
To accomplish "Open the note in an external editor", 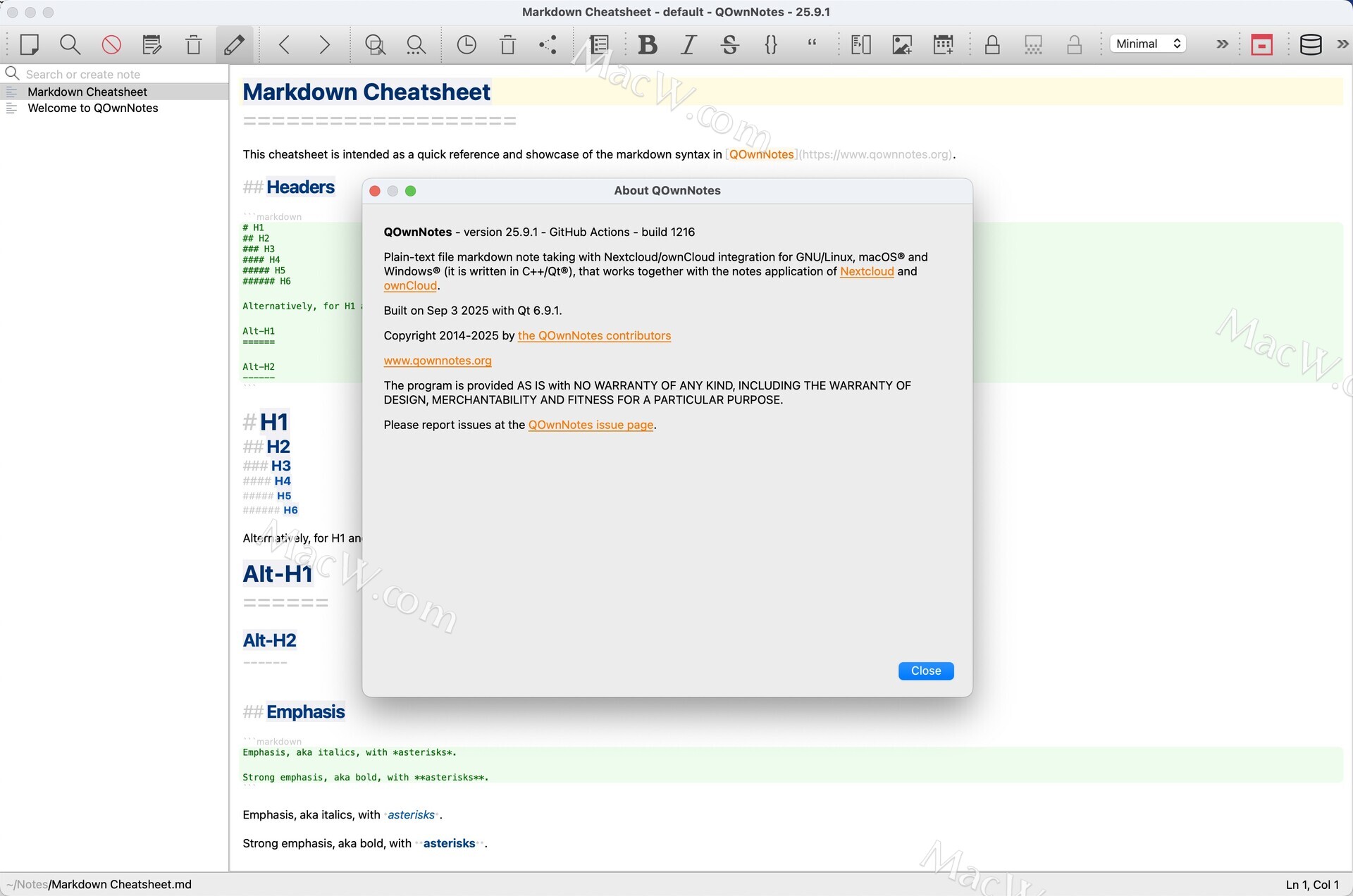I will [152, 44].
